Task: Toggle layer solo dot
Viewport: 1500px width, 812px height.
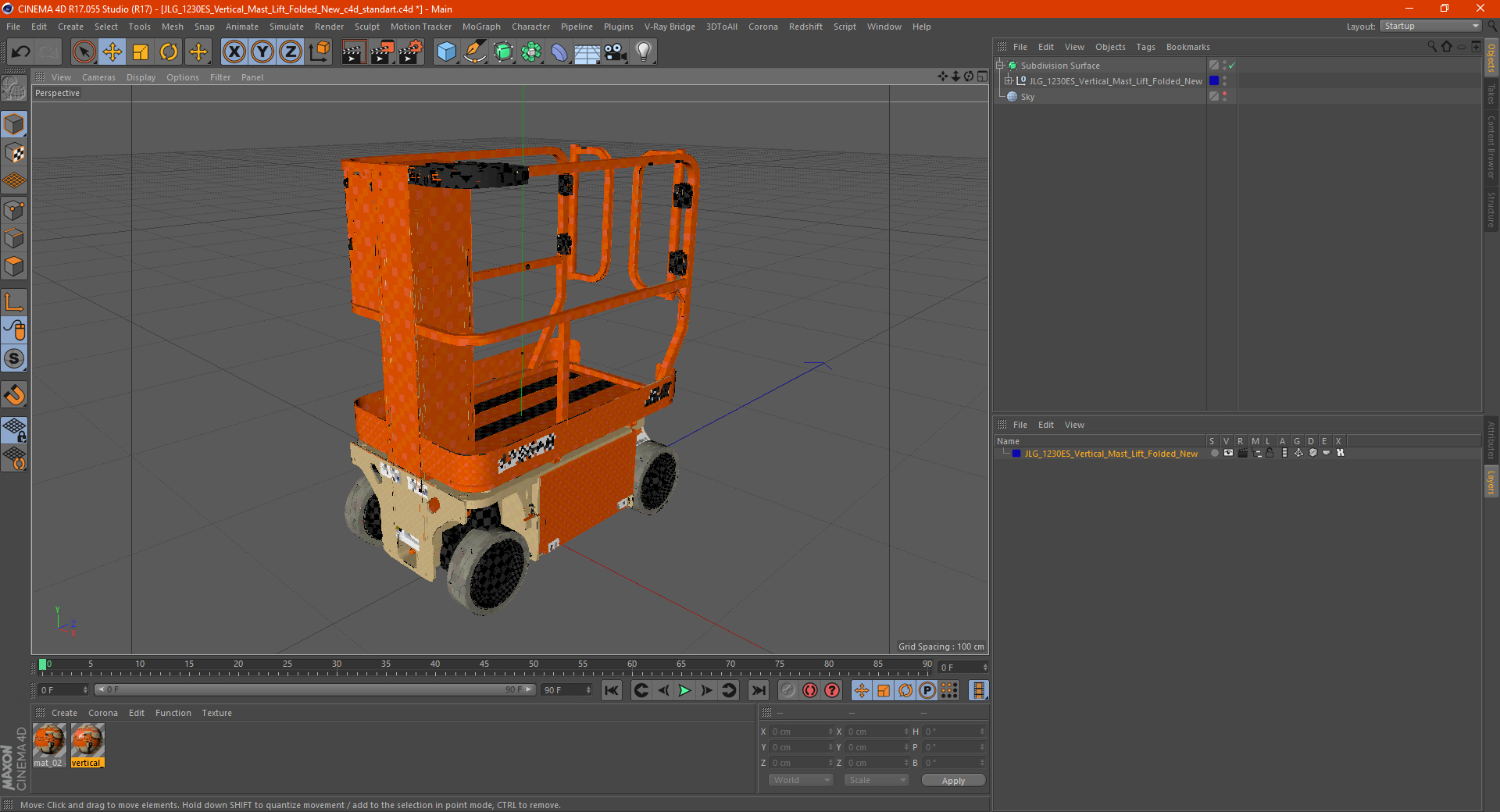Action: [1214, 454]
